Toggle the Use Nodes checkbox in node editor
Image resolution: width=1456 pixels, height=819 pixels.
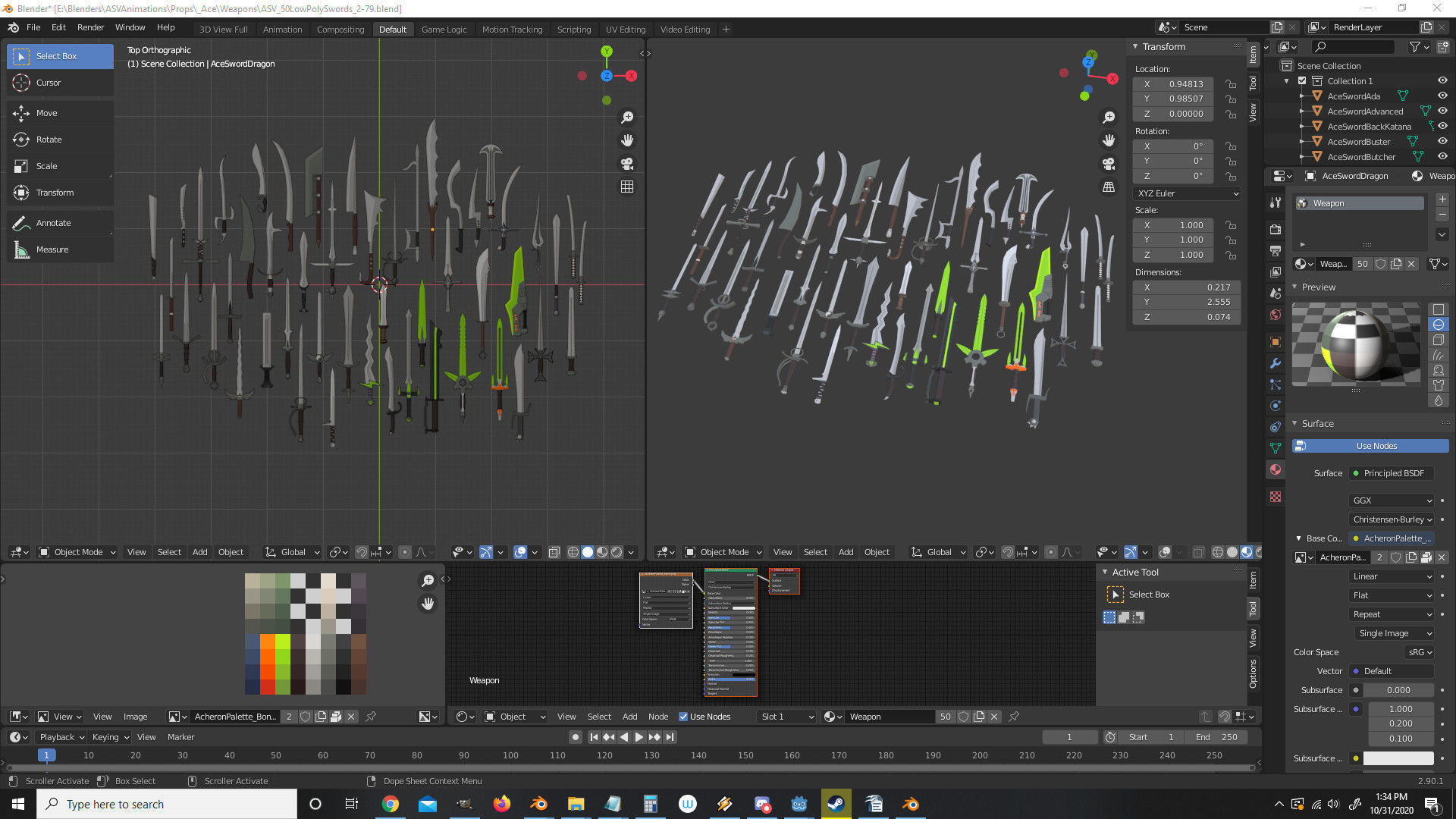[683, 717]
